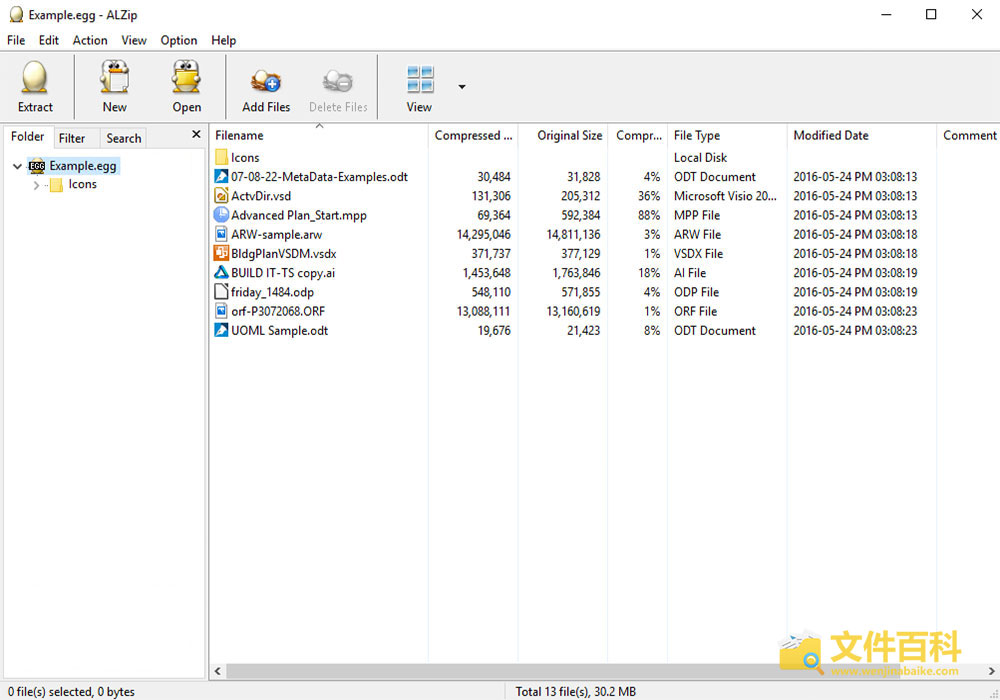Open the File menu

coord(16,40)
